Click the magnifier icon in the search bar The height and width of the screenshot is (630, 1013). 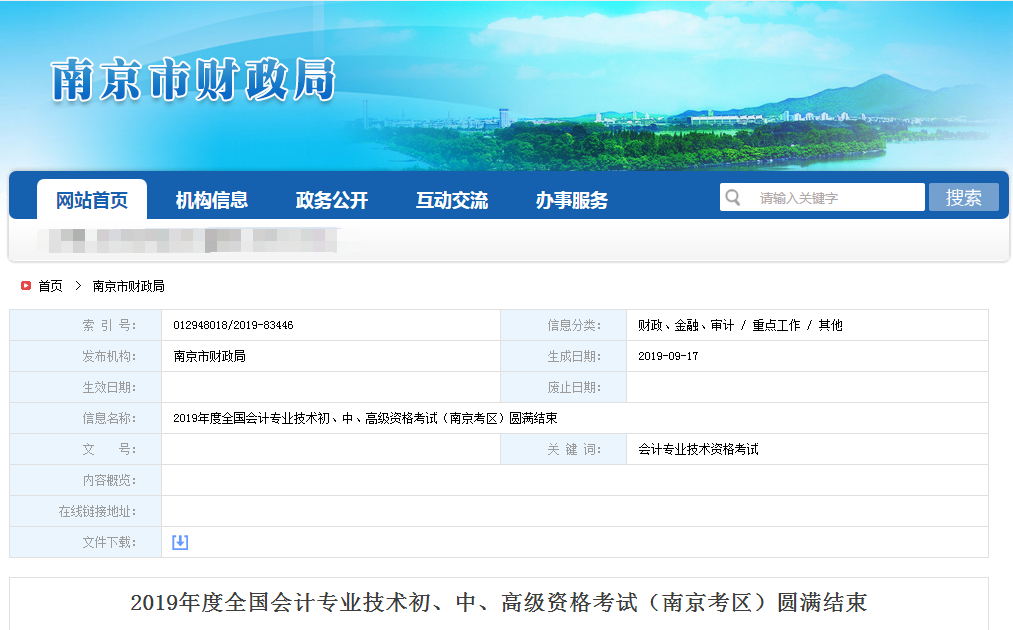pyautogui.click(x=733, y=197)
